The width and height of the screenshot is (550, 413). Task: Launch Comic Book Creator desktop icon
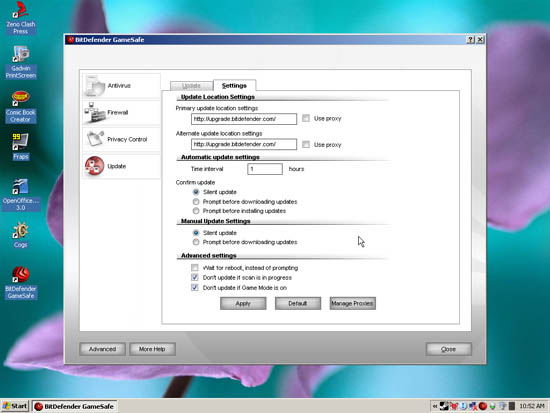(21, 107)
